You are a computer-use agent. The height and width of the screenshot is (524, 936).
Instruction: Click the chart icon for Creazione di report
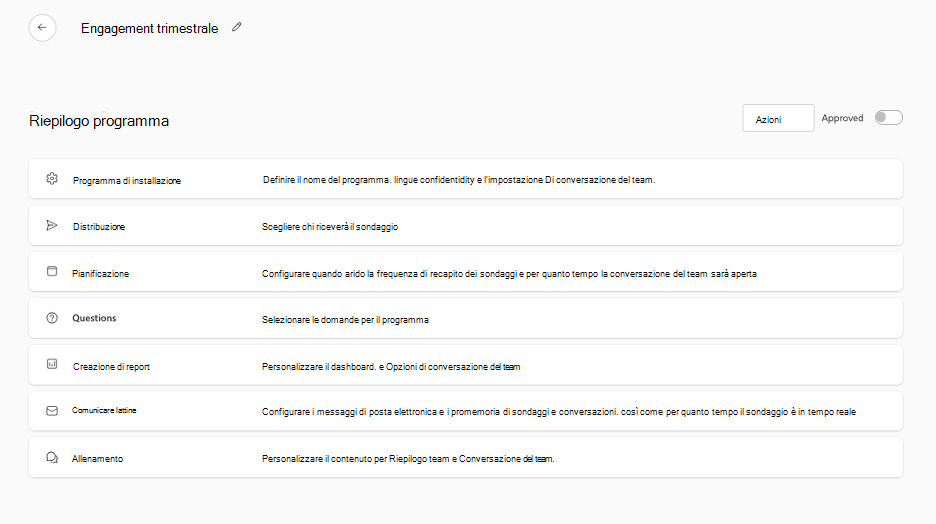pos(52,364)
